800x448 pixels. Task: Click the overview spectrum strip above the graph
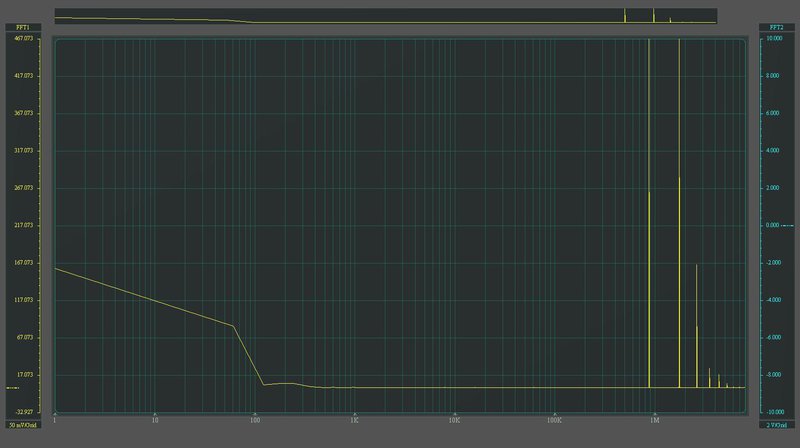(x=386, y=16)
